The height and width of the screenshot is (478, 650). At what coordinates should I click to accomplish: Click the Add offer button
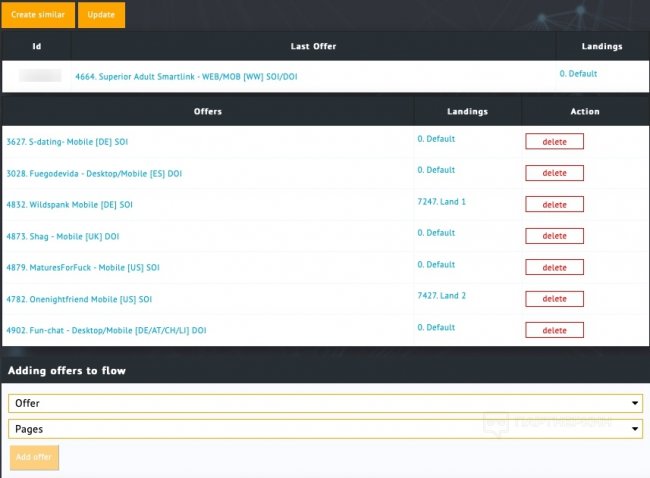pyautogui.click(x=35, y=457)
